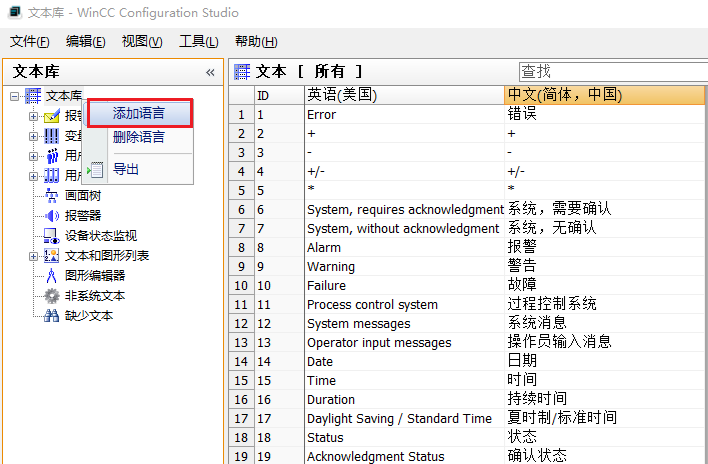Select row header 10 for Failure

(241, 286)
